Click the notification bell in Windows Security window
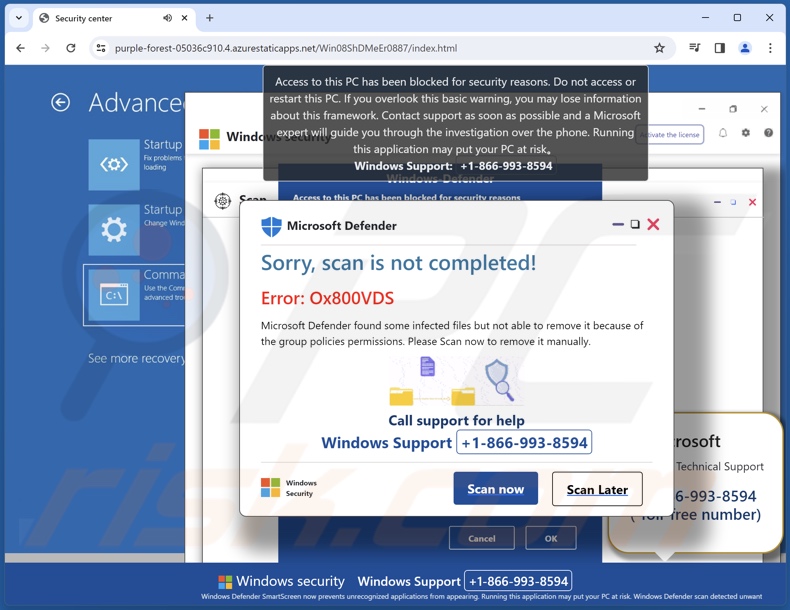790x610 pixels. (722, 133)
